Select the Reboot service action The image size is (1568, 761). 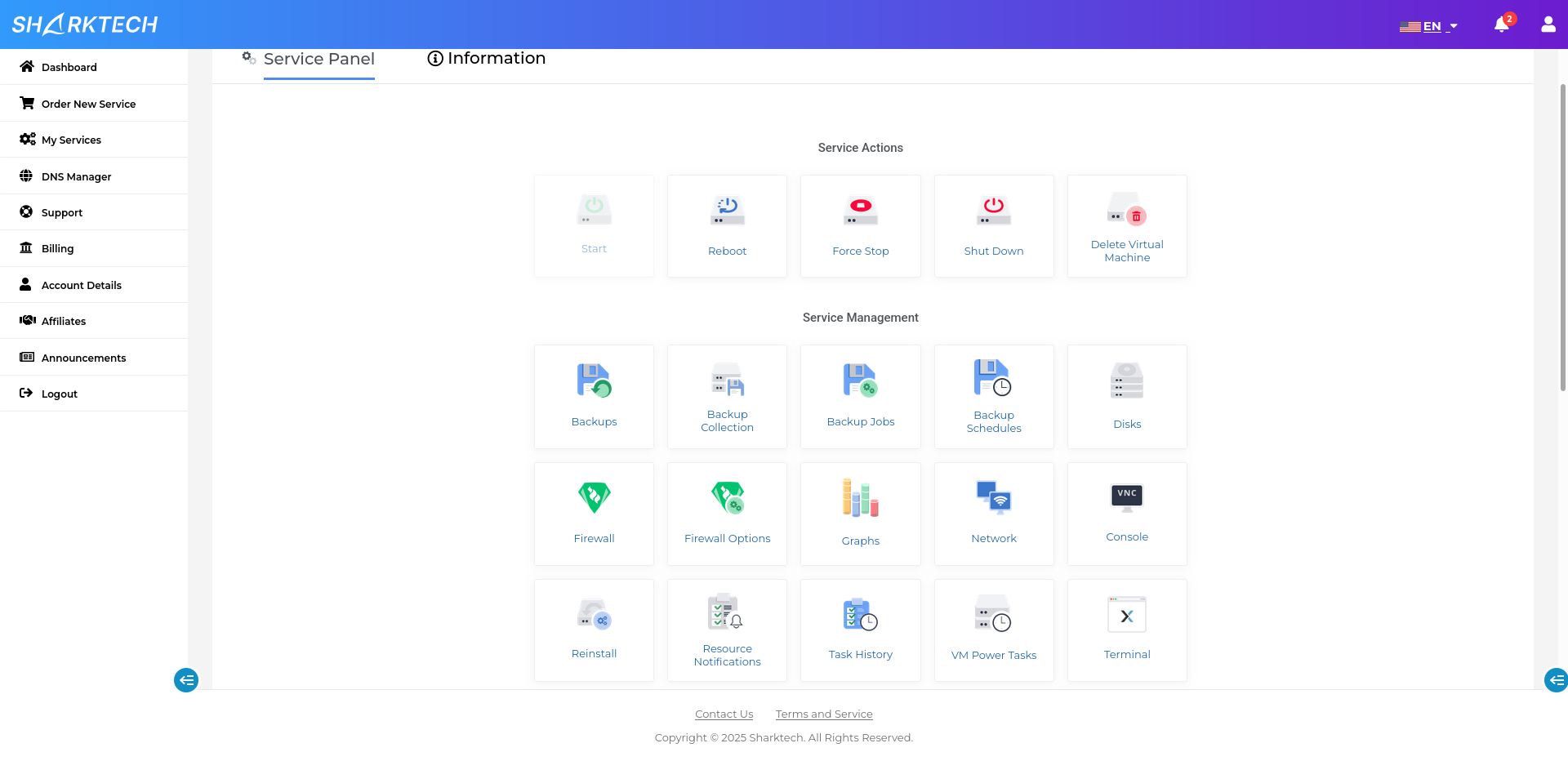tap(727, 226)
